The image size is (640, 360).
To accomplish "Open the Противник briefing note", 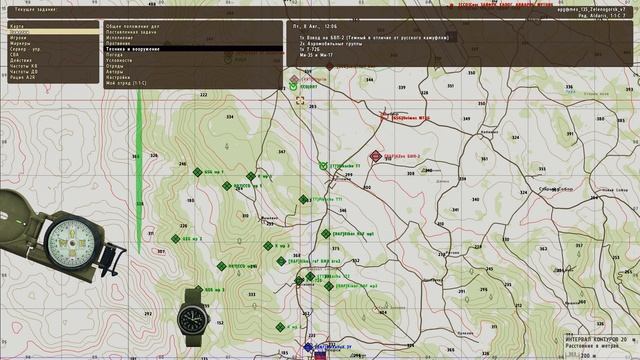I will [118, 43].
